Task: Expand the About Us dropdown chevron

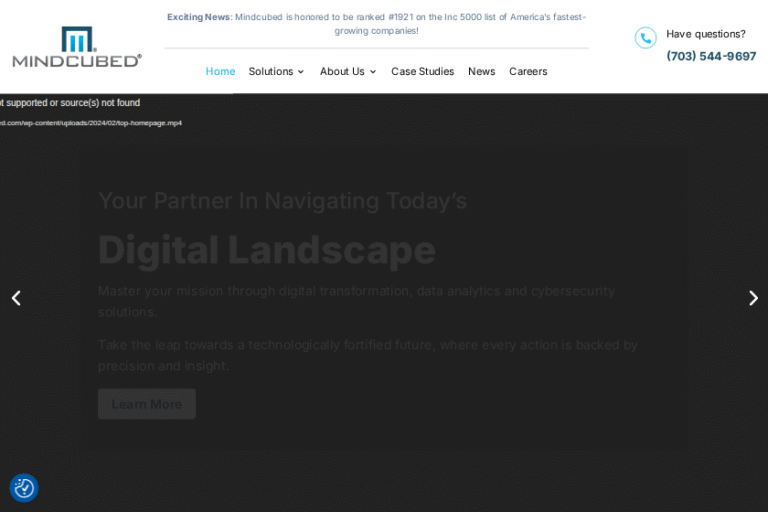Action: tap(373, 72)
